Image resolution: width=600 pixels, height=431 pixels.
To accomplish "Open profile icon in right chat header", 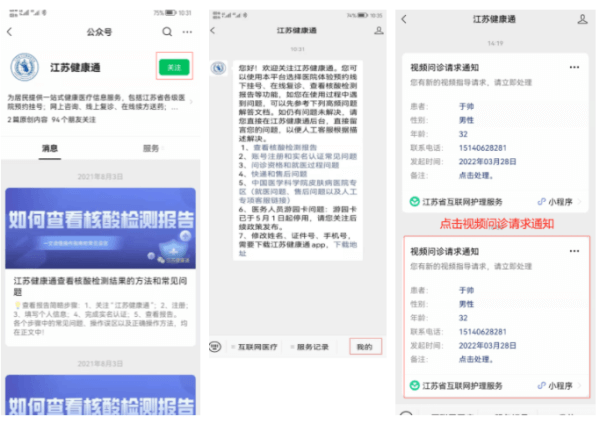I will (x=582, y=19).
